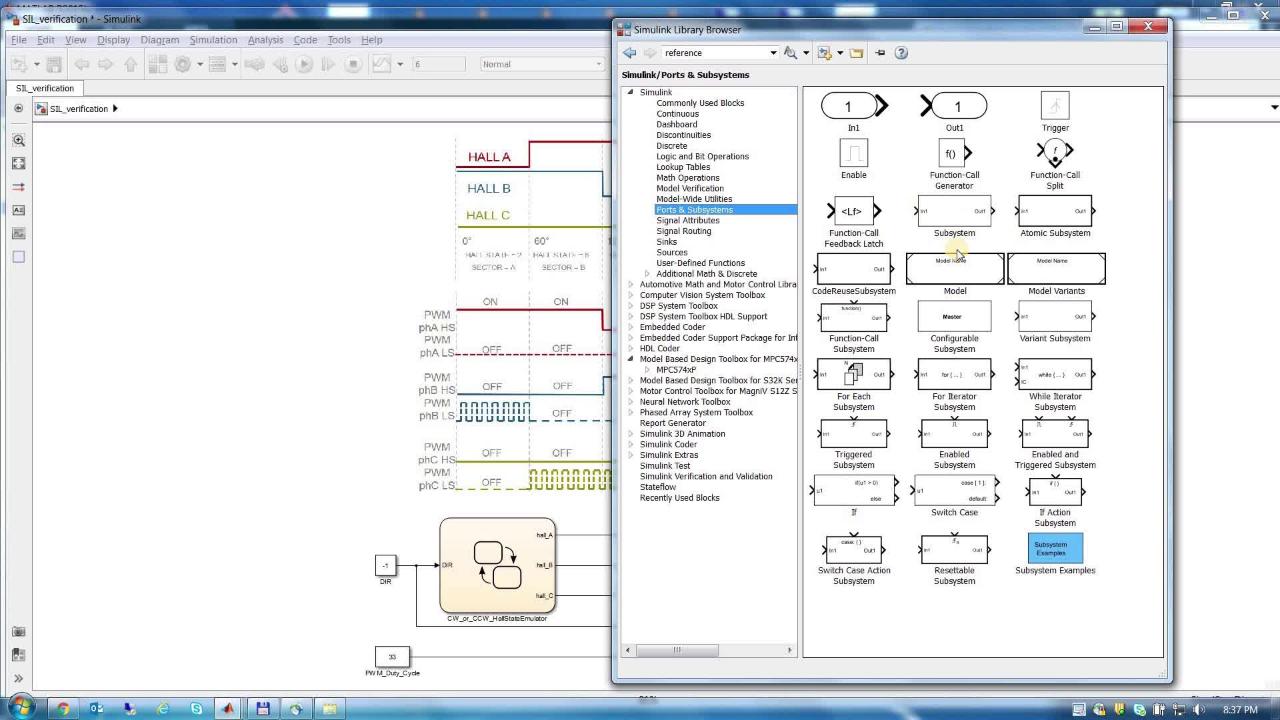Screen dimensions: 1280x720
Task: Click the Library Browser back arrow
Action: click(629, 53)
